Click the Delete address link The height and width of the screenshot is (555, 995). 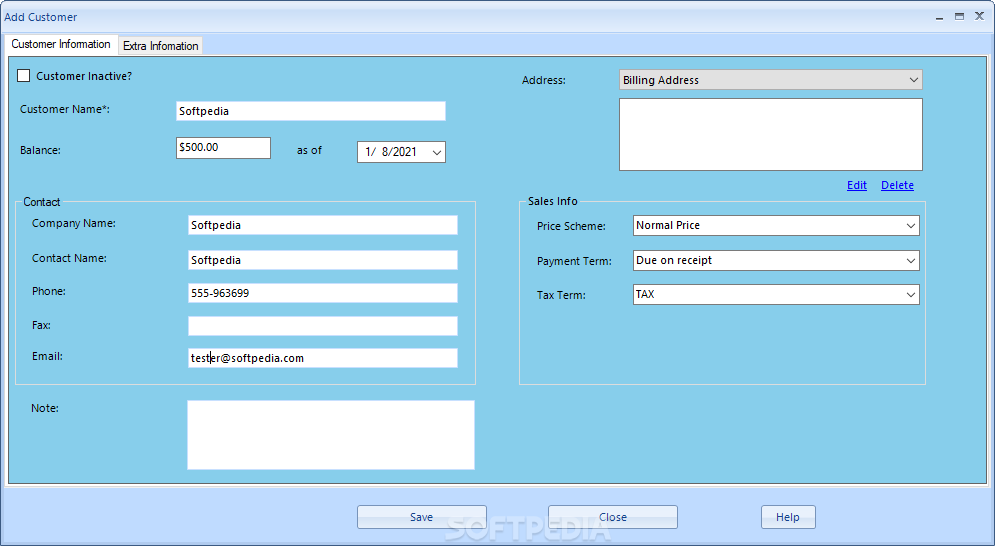(897, 185)
